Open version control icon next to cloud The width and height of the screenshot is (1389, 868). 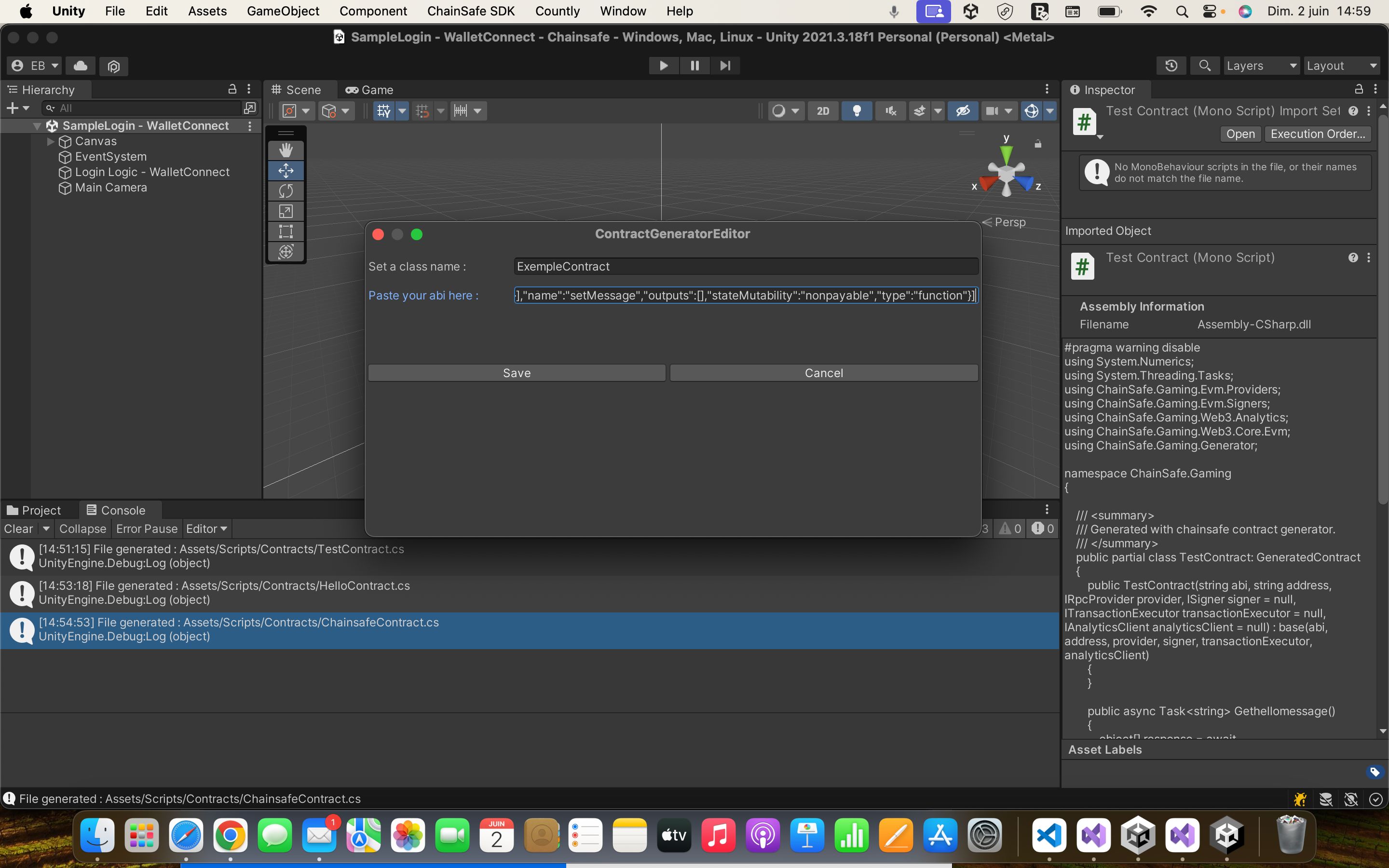(114, 66)
